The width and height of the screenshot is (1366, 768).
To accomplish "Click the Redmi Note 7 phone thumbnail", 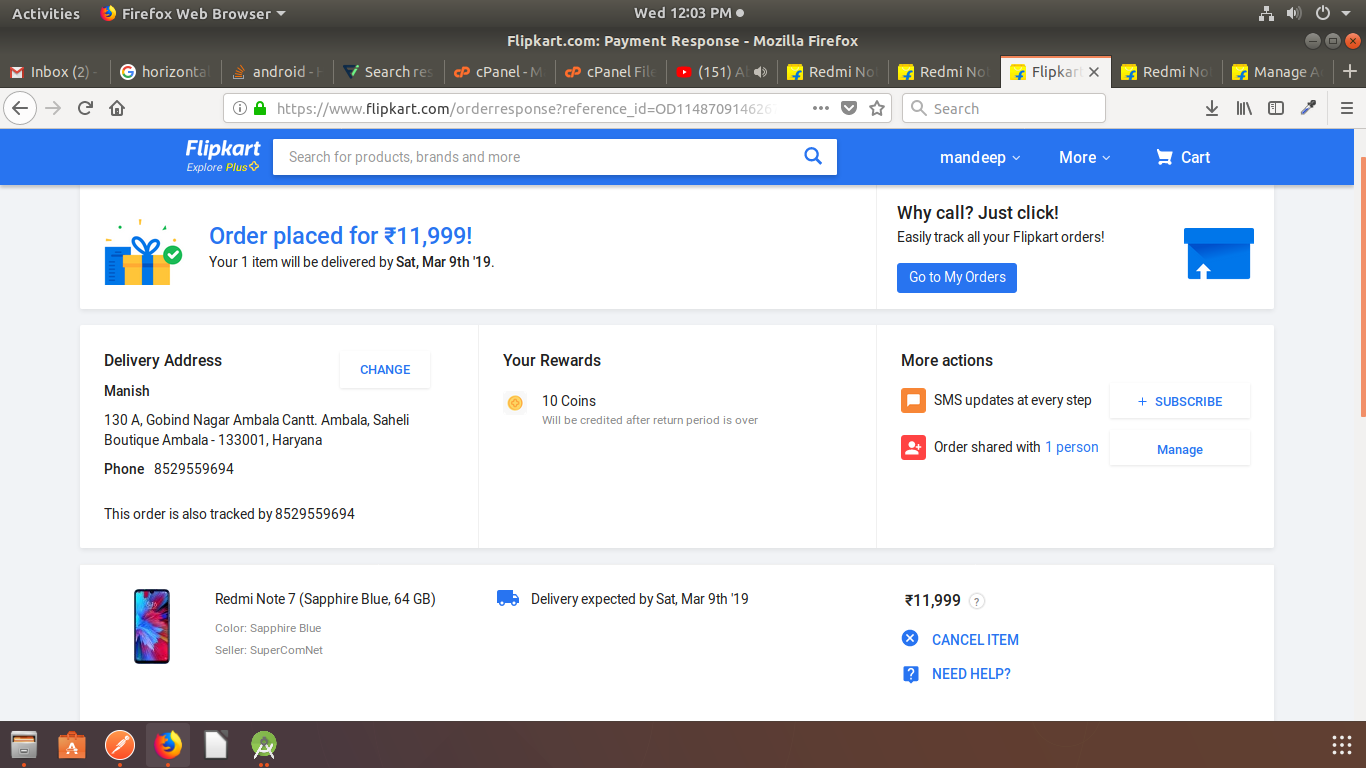I will click(152, 626).
